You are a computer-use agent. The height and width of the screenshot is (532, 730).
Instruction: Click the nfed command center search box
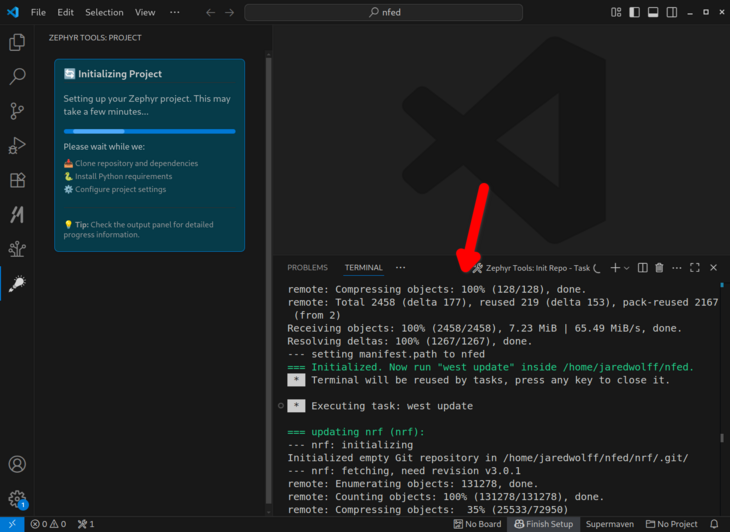(383, 13)
